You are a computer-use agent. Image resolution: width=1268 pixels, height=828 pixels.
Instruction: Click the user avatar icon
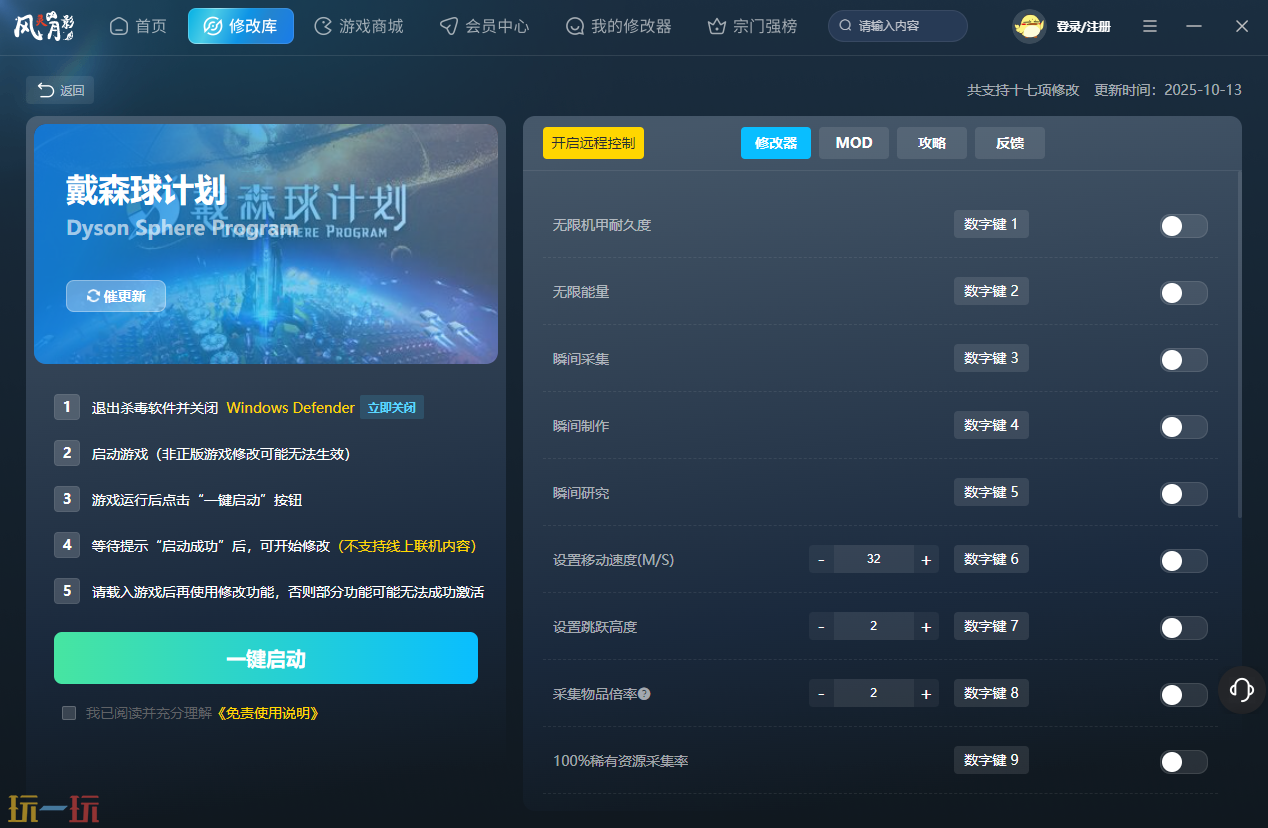(x=1029, y=26)
